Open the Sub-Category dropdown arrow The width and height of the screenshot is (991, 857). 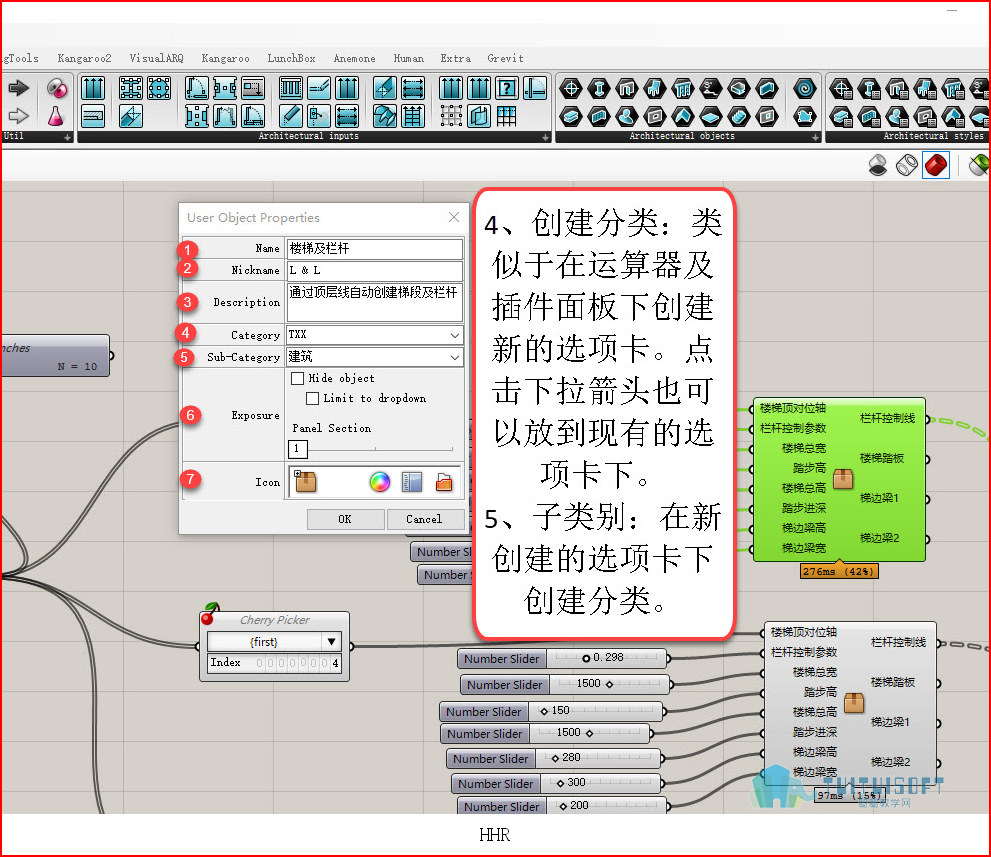[x=454, y=357]
